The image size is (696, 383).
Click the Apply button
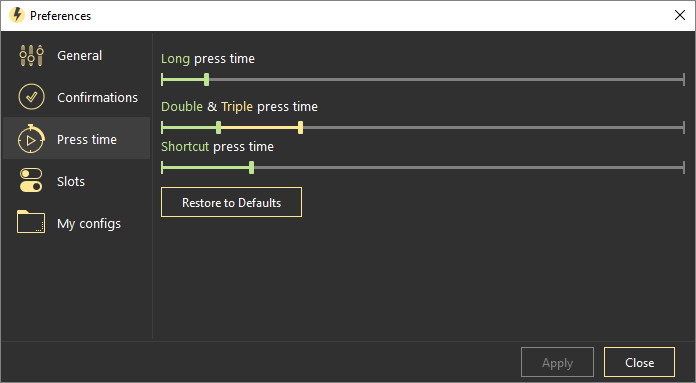pyautogui.click(x=557, y=362)
